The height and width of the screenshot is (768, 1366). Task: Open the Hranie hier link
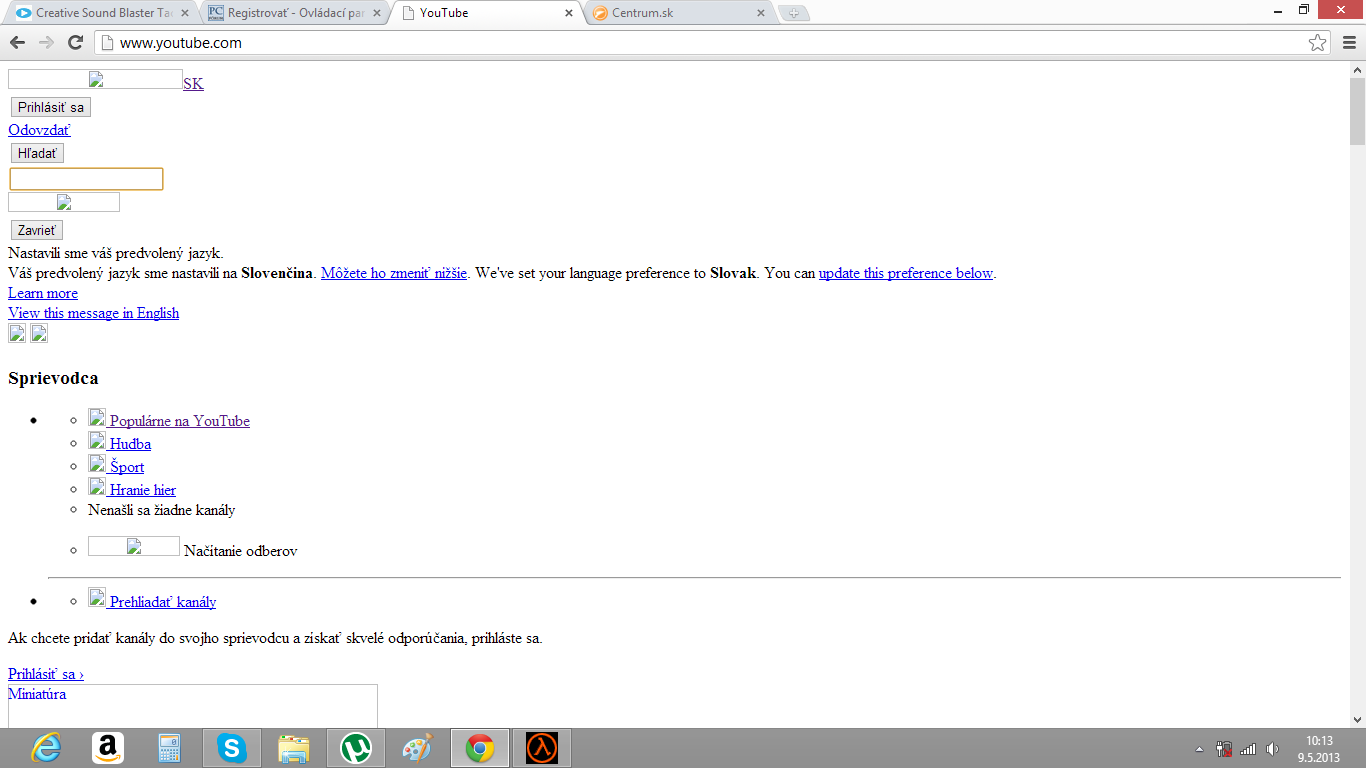143,490
